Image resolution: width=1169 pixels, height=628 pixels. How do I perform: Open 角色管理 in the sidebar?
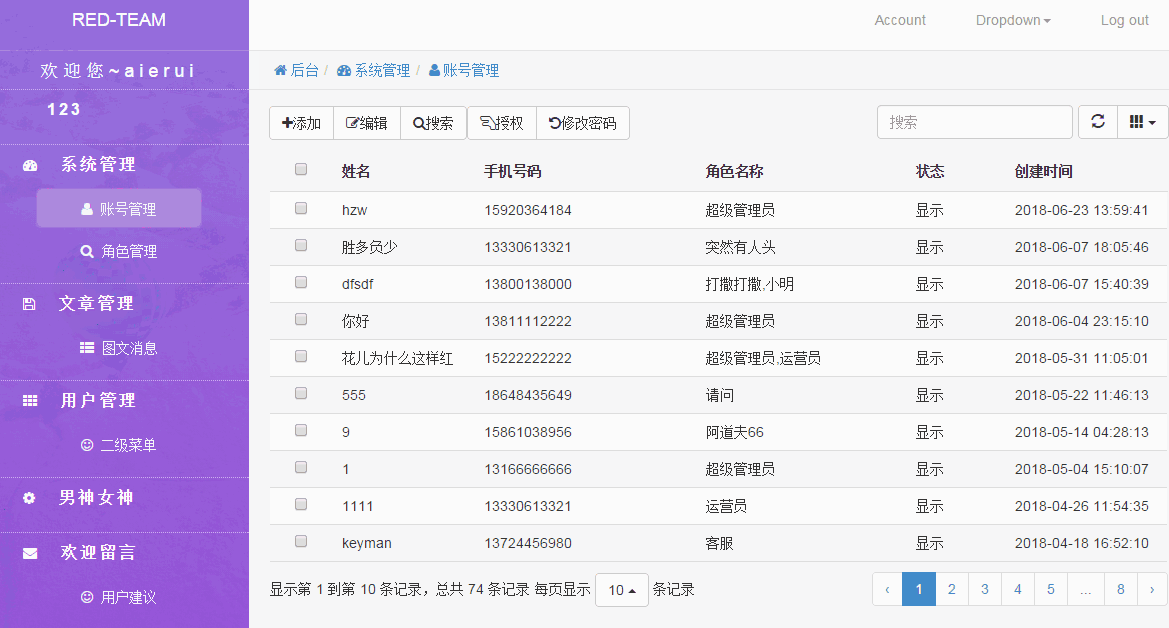[119, 251]
